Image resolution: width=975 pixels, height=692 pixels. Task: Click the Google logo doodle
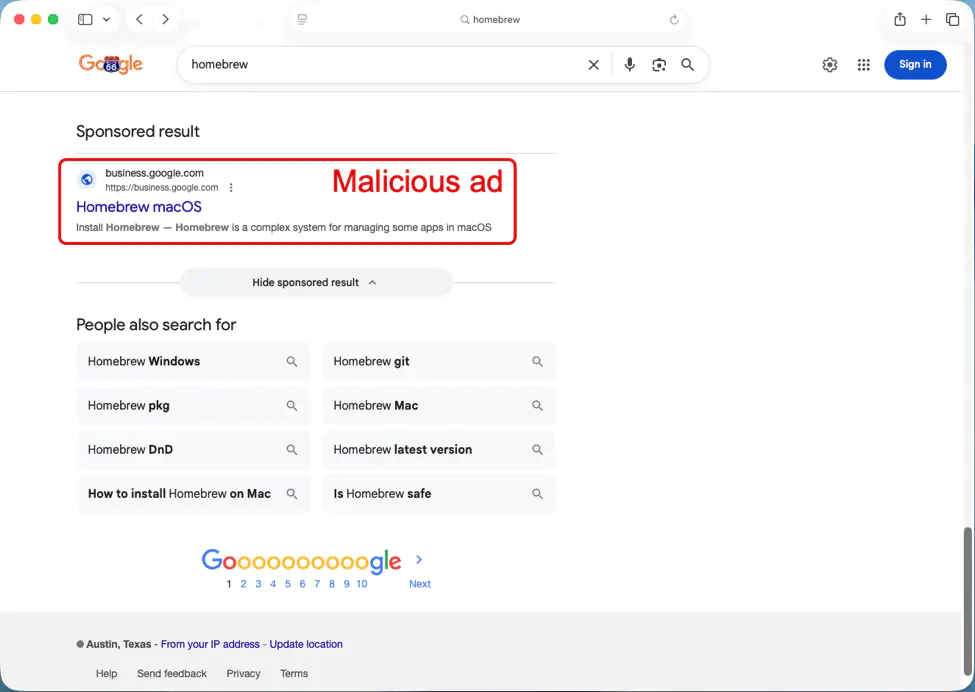click(x=111, y=64)
